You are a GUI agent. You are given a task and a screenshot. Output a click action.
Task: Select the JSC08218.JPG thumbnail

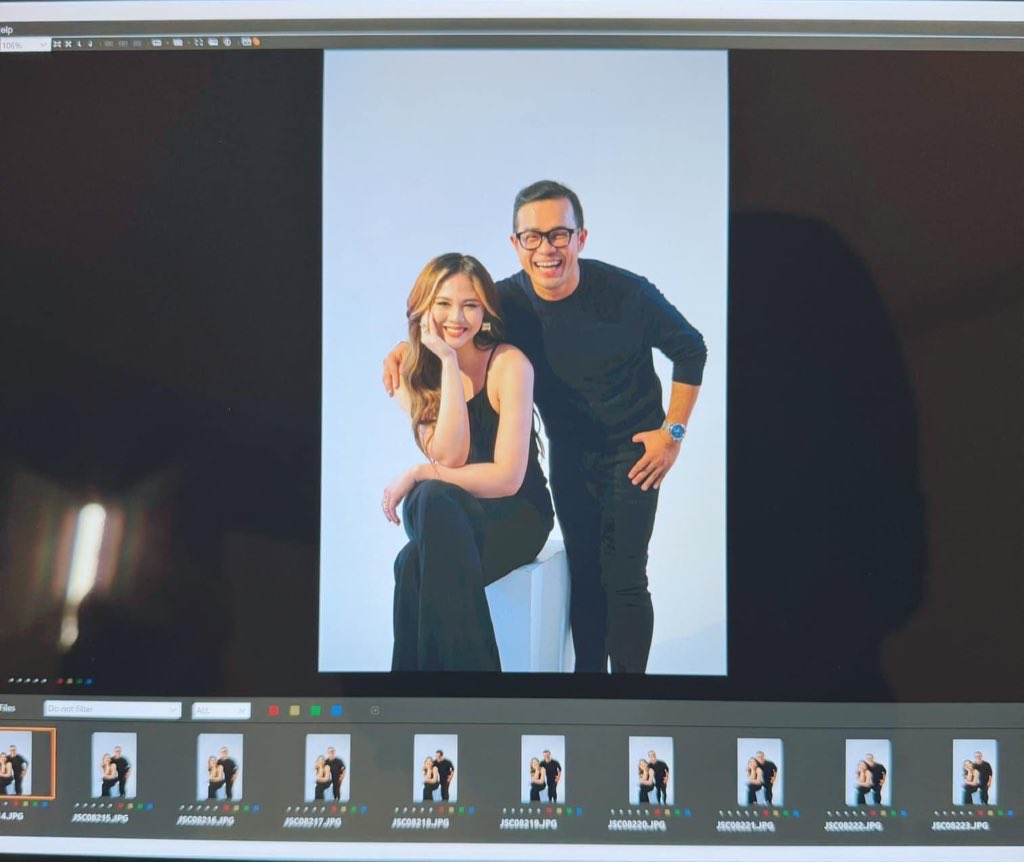[x=436, y=769]
